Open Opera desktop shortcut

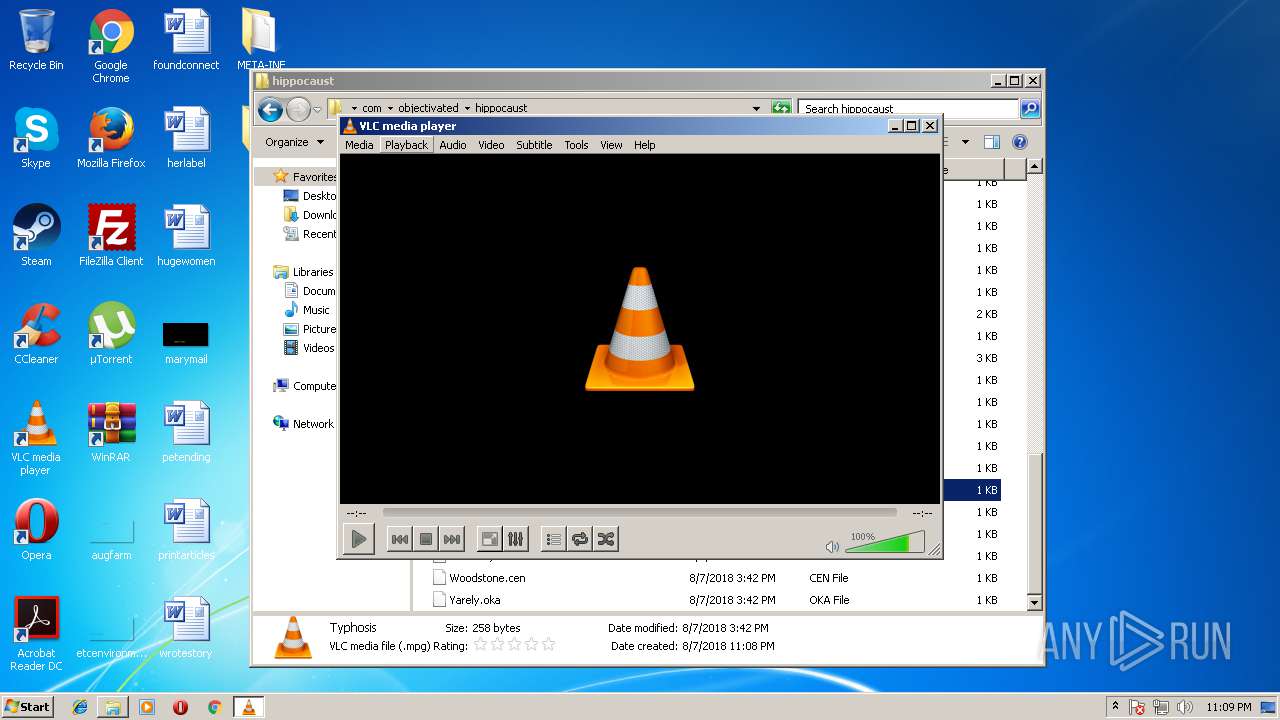tap(36, 530)
